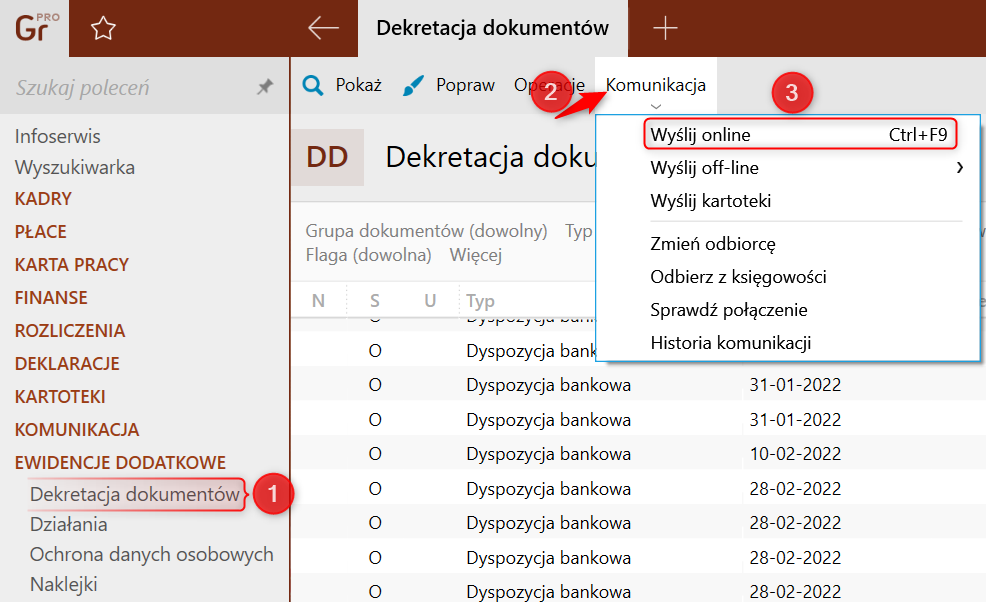Screen dimensions: 986x602
Task: Open the Flaga (dowolna) filter
Action: [x=368, y=255]
